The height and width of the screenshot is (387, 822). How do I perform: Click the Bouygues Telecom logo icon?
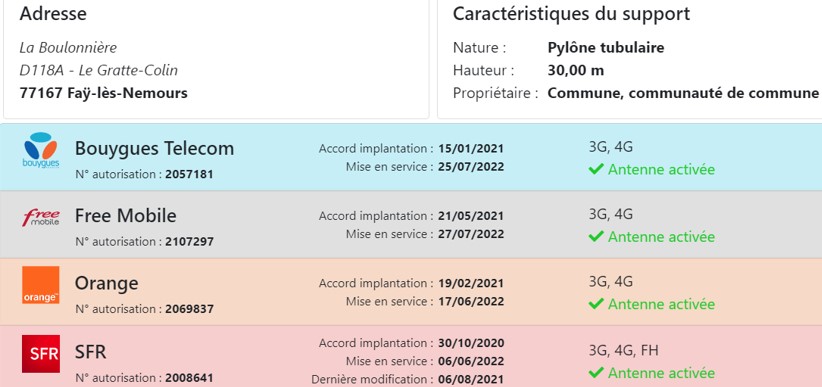coord(40,150)
